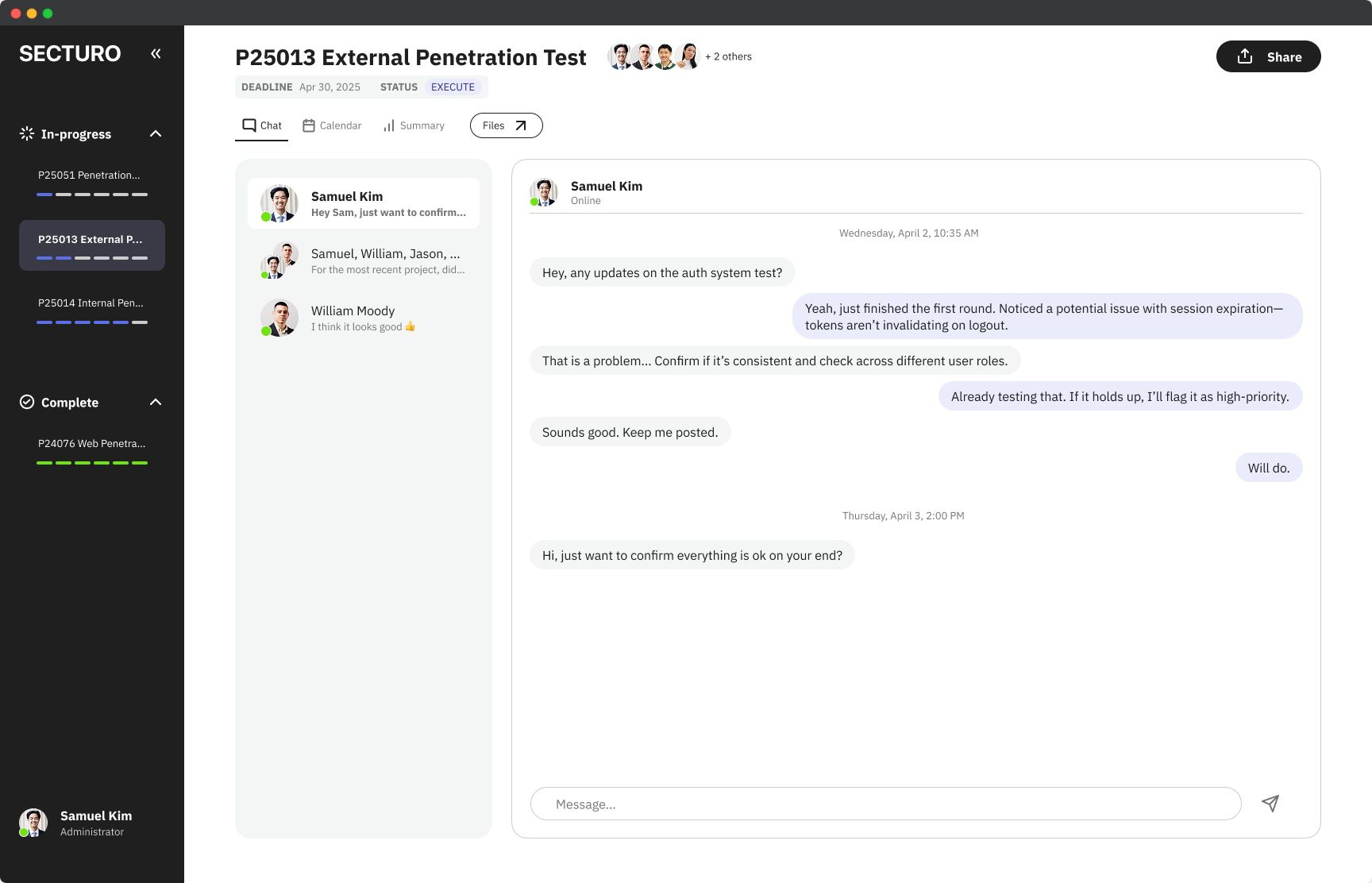Open P25014 Internal Pen project
Image resolution: width=1372 pixels, height=883 pixels.
[92, 309]
